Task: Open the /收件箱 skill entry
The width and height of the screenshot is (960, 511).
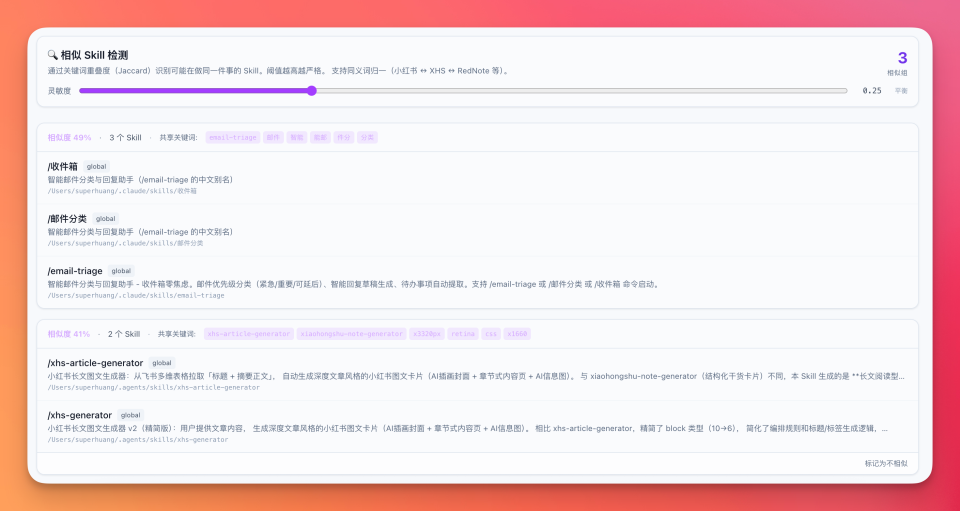Action: pos(478,178)
